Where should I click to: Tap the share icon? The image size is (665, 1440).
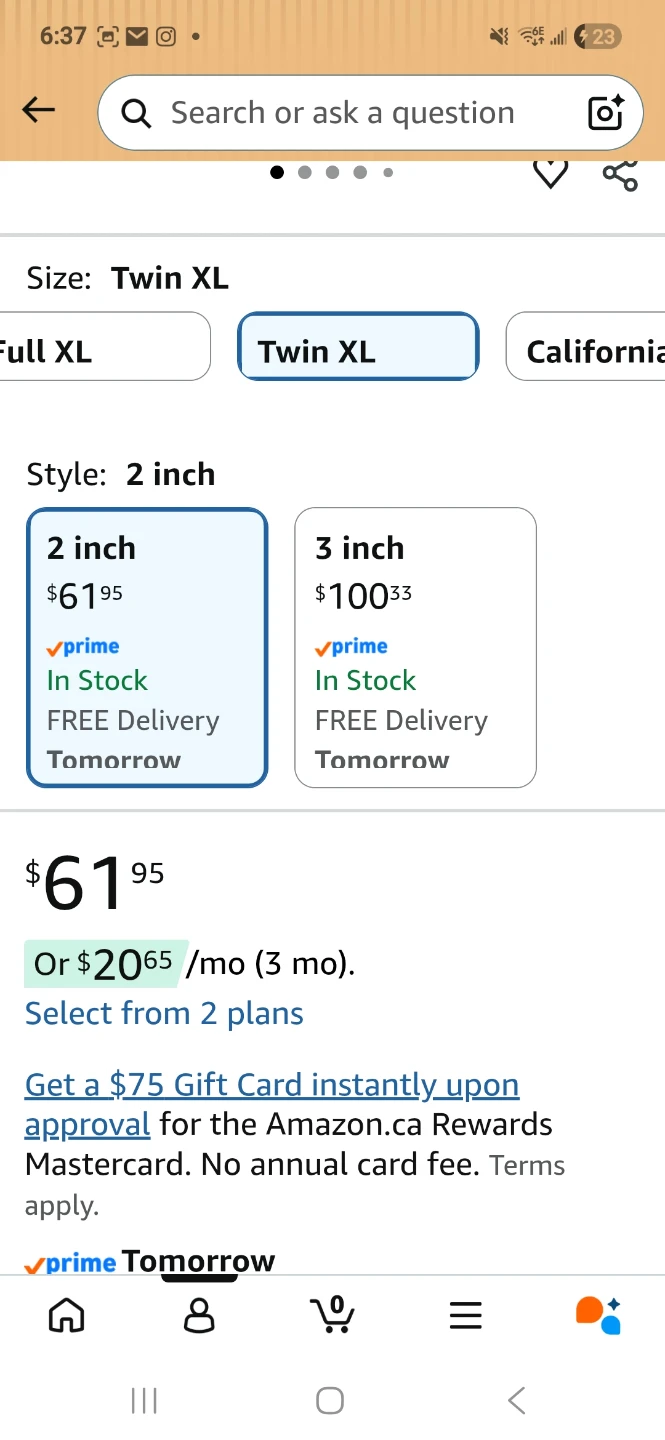click(x=620, y=175)
